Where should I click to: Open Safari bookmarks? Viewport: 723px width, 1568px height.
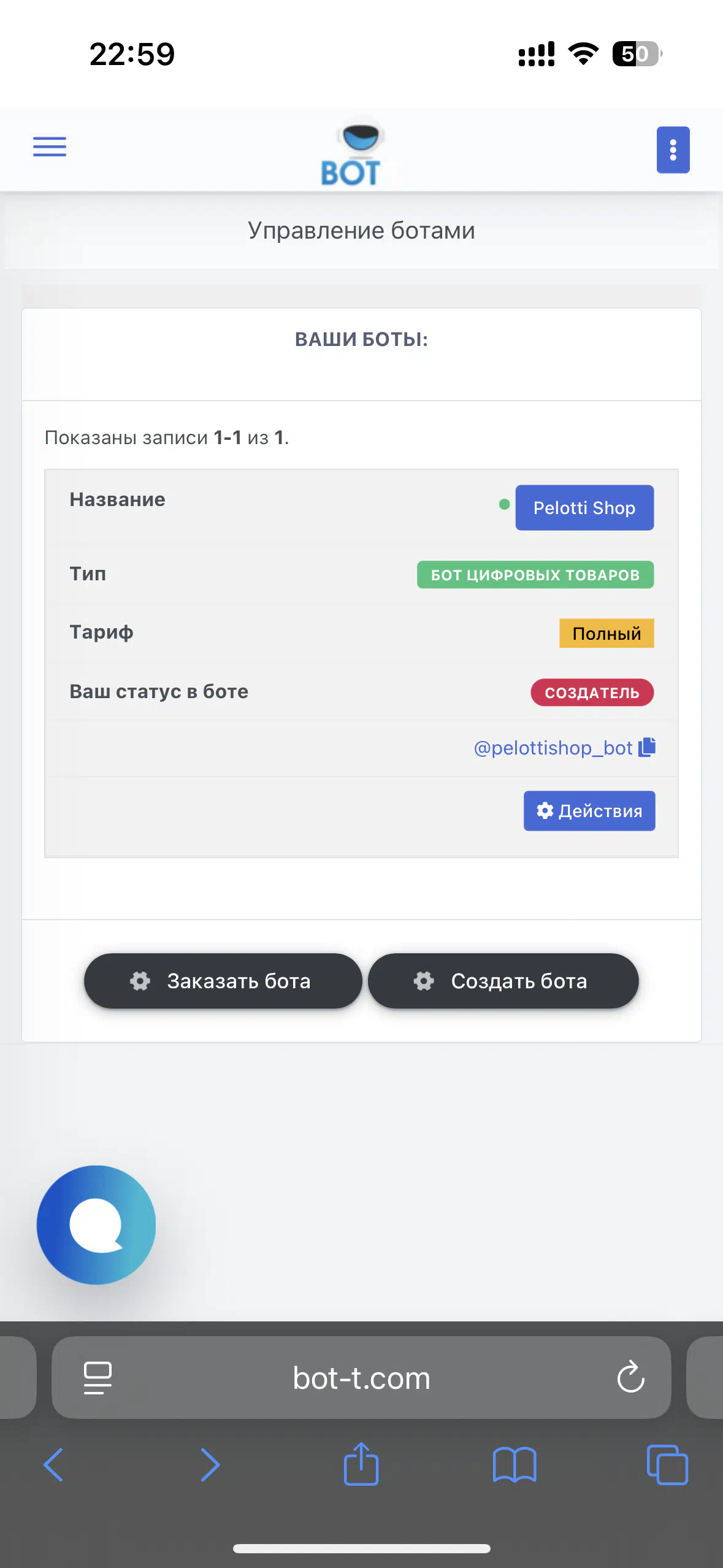click(515, 1465)
